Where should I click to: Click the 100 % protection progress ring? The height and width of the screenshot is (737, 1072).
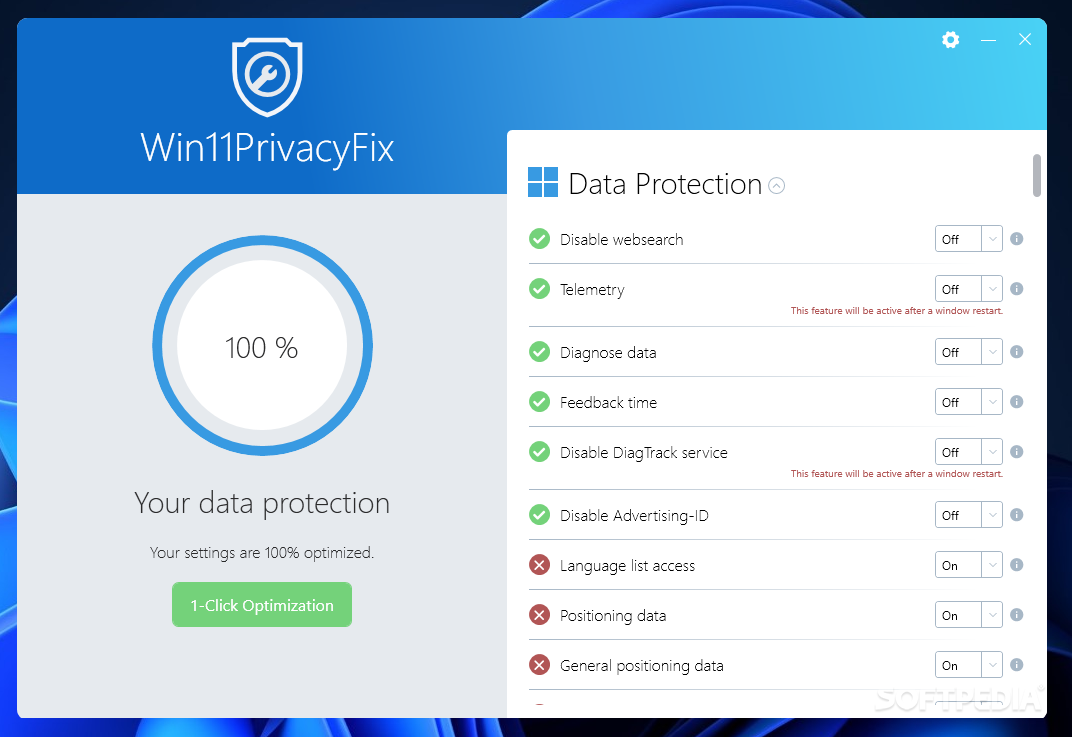click(x=262, y=346)
